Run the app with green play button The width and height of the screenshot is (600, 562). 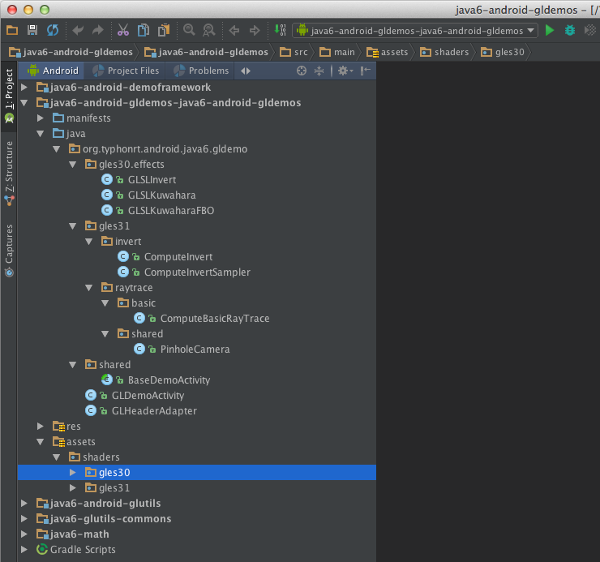(550, 30)
